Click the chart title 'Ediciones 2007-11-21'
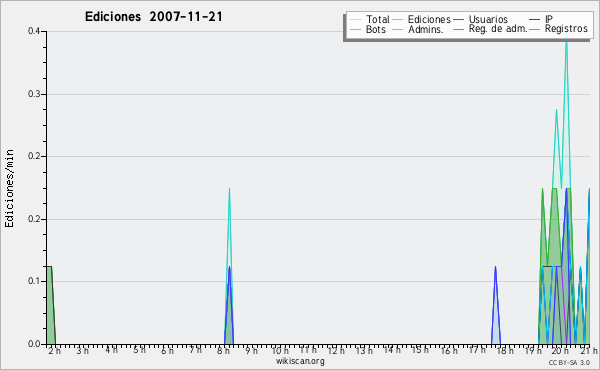This screenshot has height=370, width=600. [x=153, y=17]
